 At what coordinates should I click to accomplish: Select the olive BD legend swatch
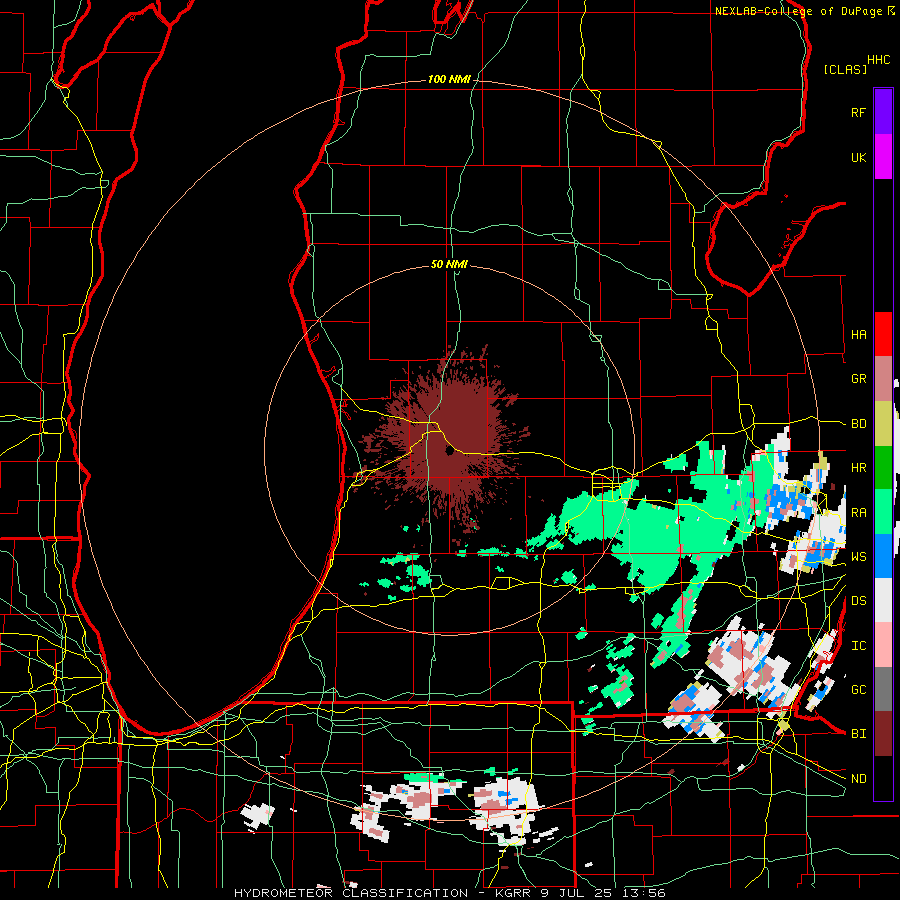pos(883,423)
